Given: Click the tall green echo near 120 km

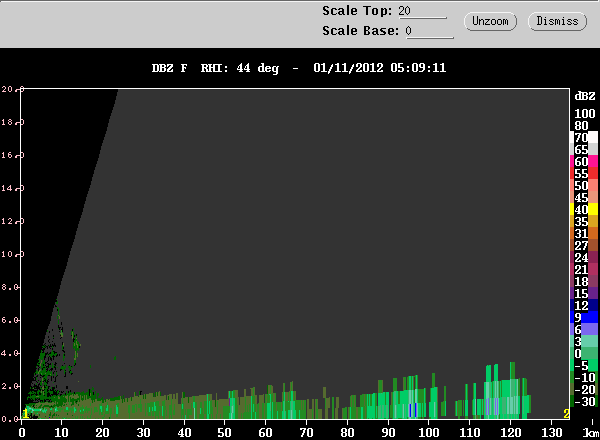Looking at the screenshot, I should tap(512, 388).
